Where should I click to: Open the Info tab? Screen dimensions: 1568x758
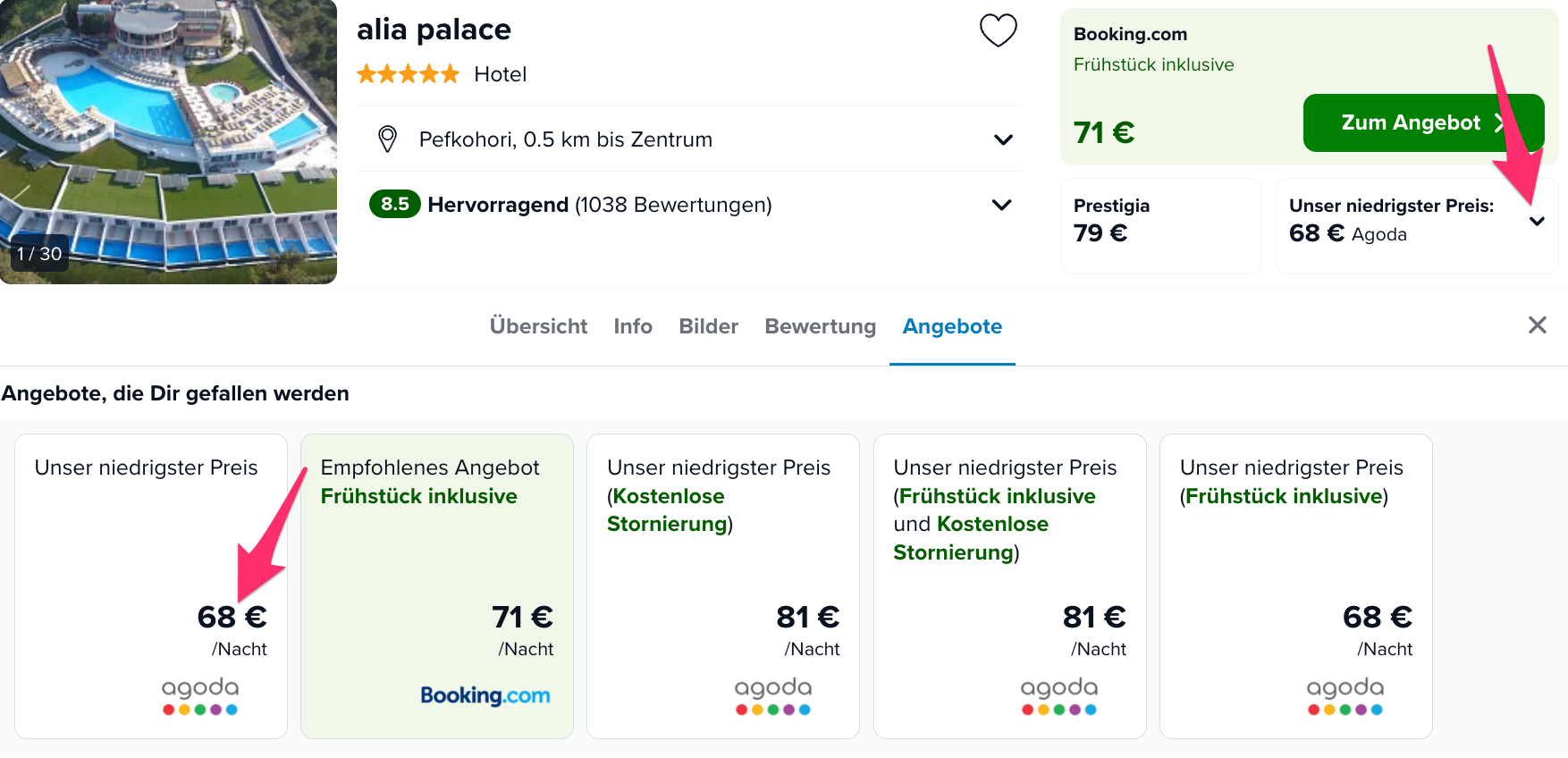[x=633, y=326]
